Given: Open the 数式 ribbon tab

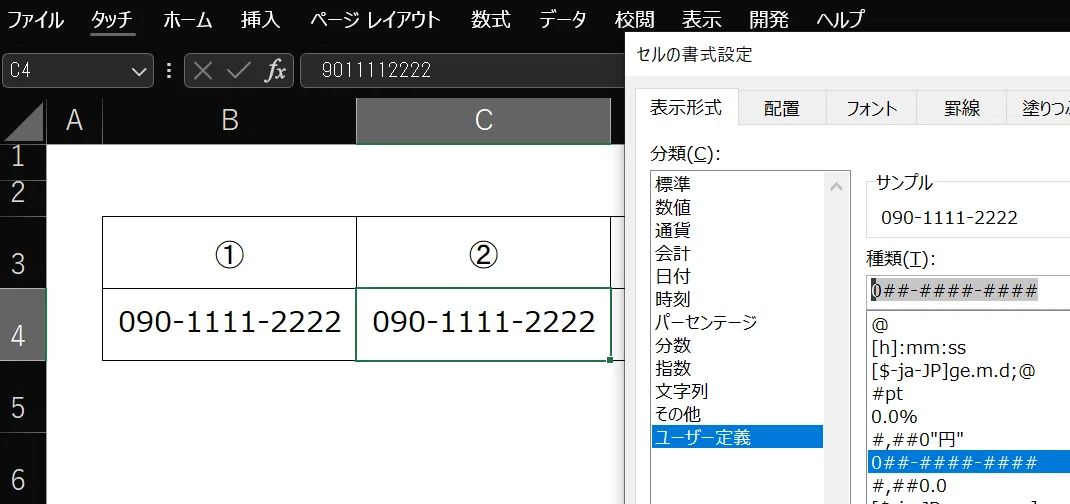Looking at the screenshot, I should tap(491, 19).
